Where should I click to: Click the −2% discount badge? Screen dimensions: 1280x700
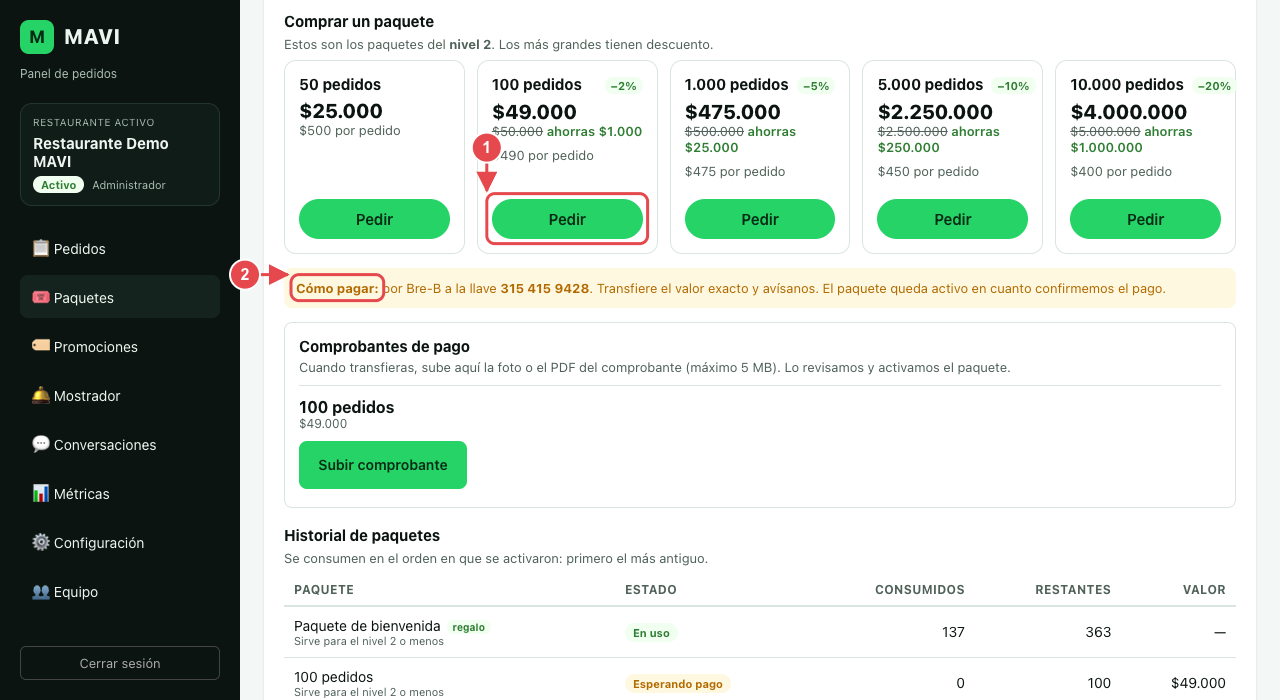point(623,86)
